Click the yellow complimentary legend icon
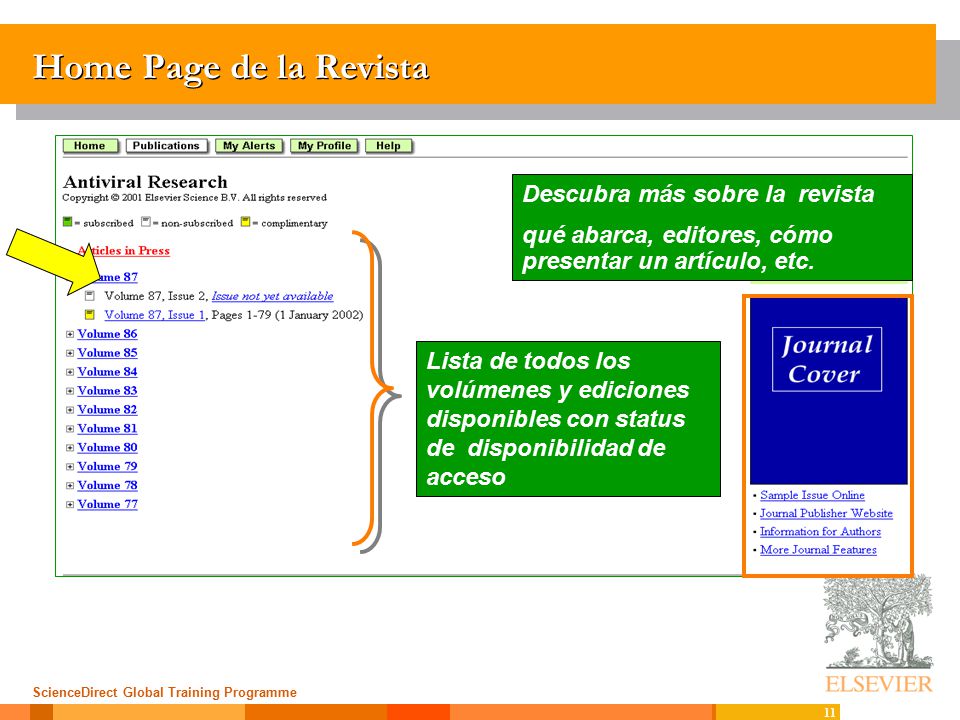Image resolution: width=960 pixels, height=720 pixels. 246,222
